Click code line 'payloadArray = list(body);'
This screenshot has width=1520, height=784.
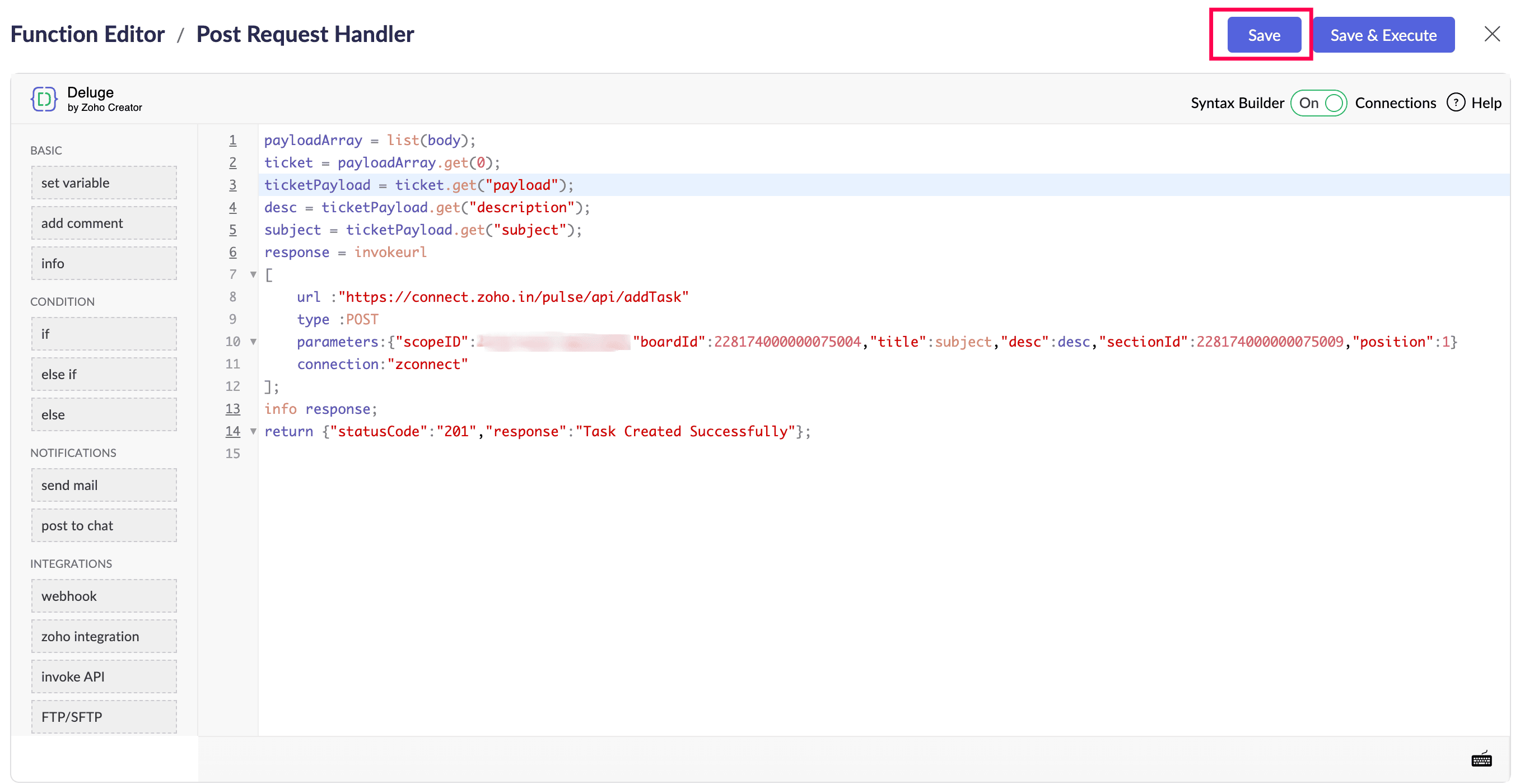(x=370, y=141)
